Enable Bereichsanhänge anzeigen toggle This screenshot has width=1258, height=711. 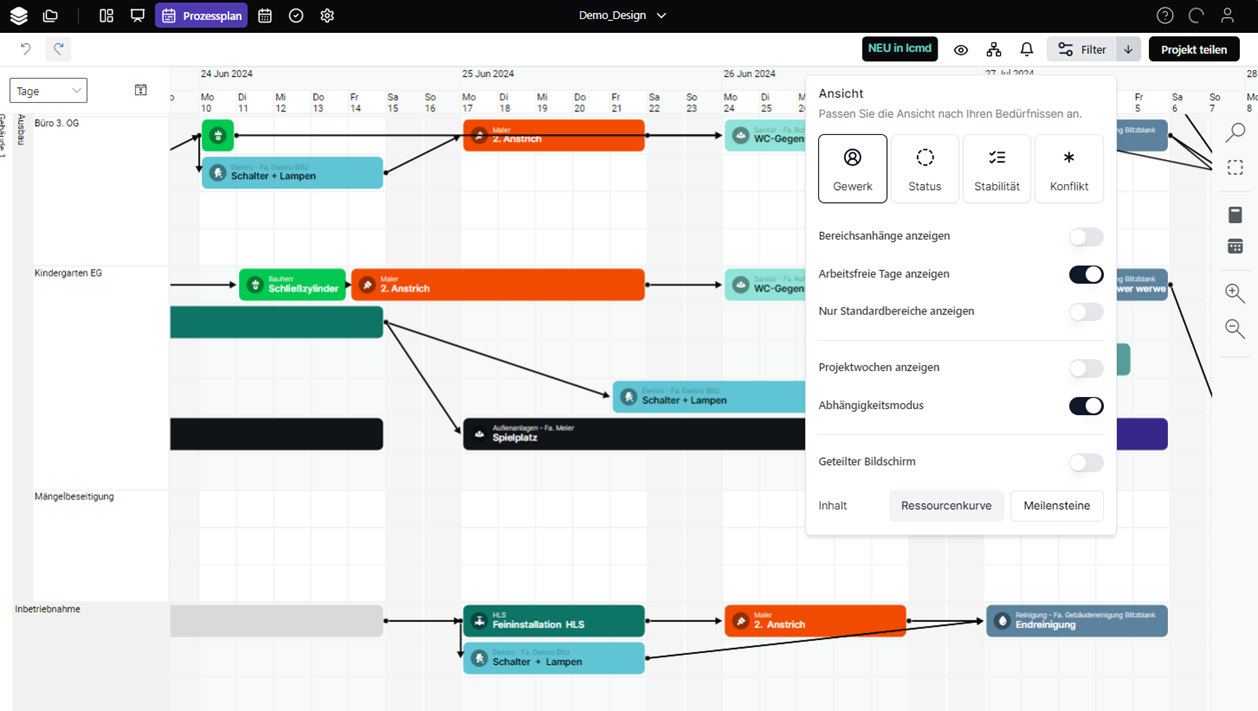coord(1085,237)
